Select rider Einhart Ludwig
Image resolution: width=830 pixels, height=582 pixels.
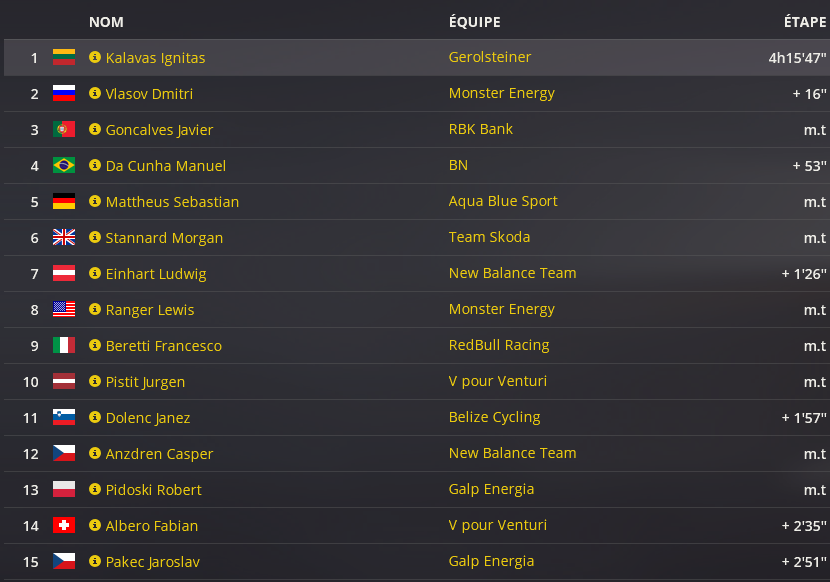pyautogui.click(x=156, y=274)
